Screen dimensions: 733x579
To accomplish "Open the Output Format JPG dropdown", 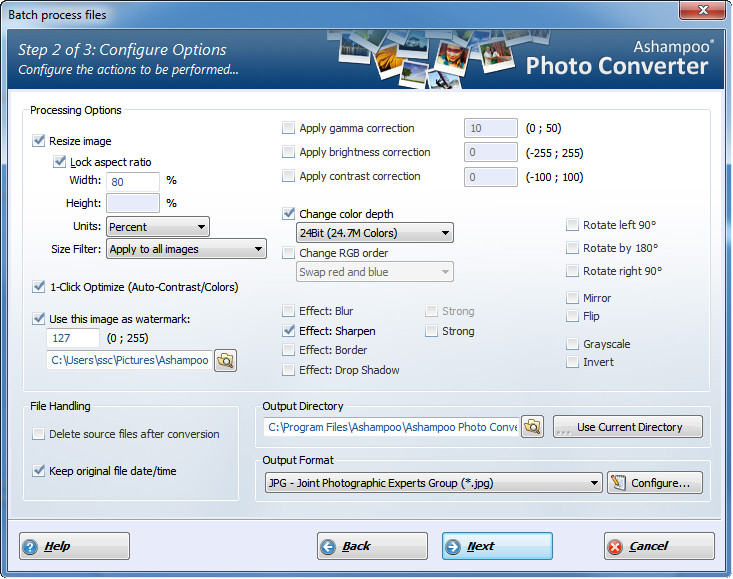I will 433,483.
